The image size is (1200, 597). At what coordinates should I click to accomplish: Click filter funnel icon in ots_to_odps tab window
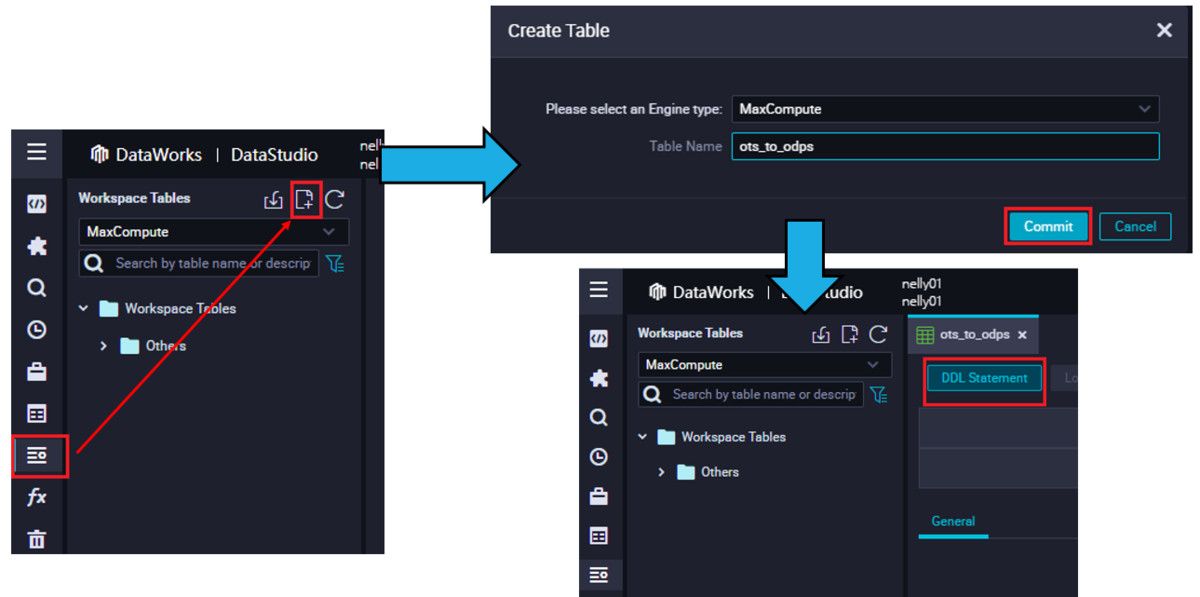[x=879, y=395]
